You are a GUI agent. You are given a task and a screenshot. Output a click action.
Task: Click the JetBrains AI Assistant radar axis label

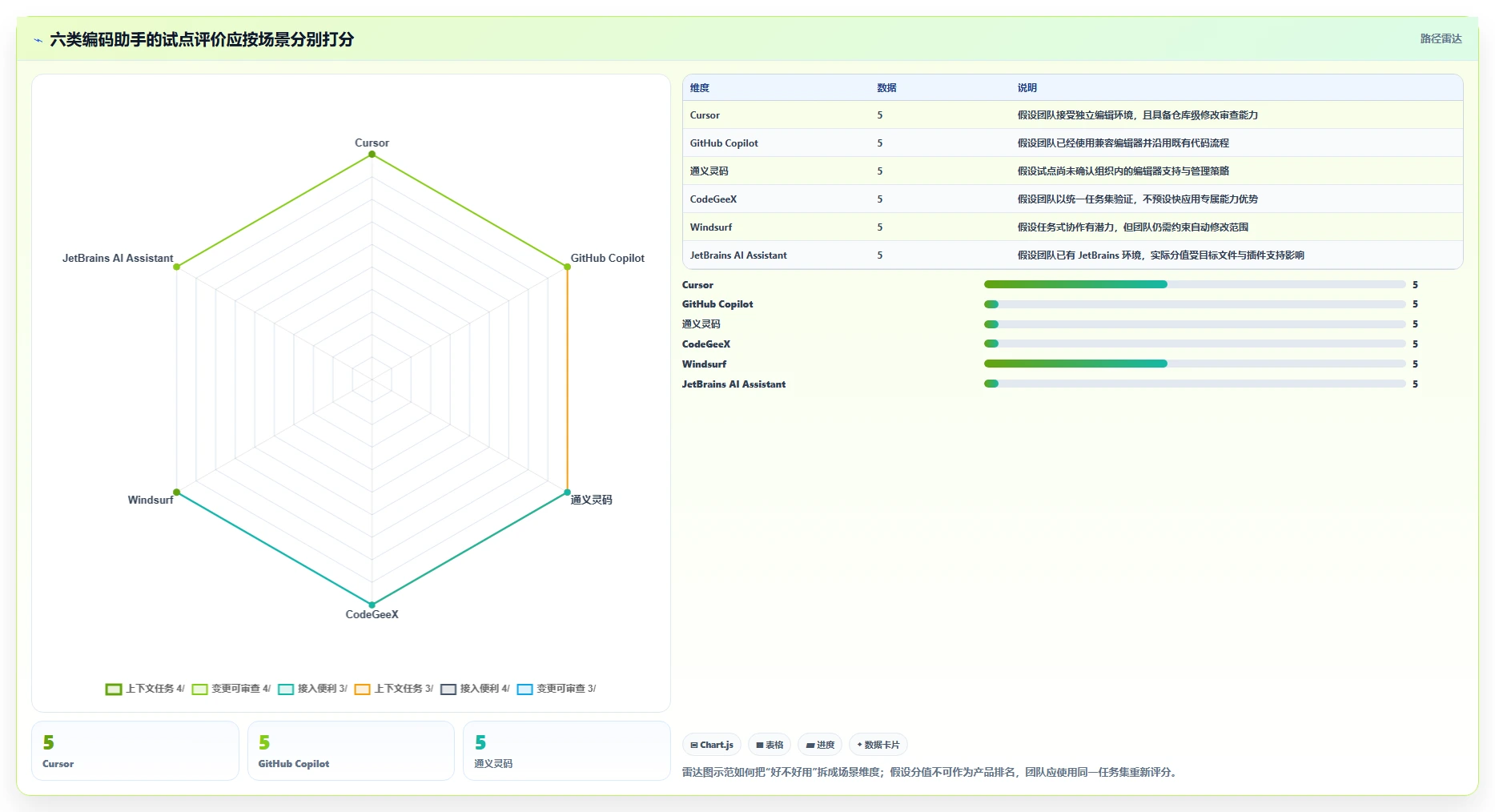point(118,258)
